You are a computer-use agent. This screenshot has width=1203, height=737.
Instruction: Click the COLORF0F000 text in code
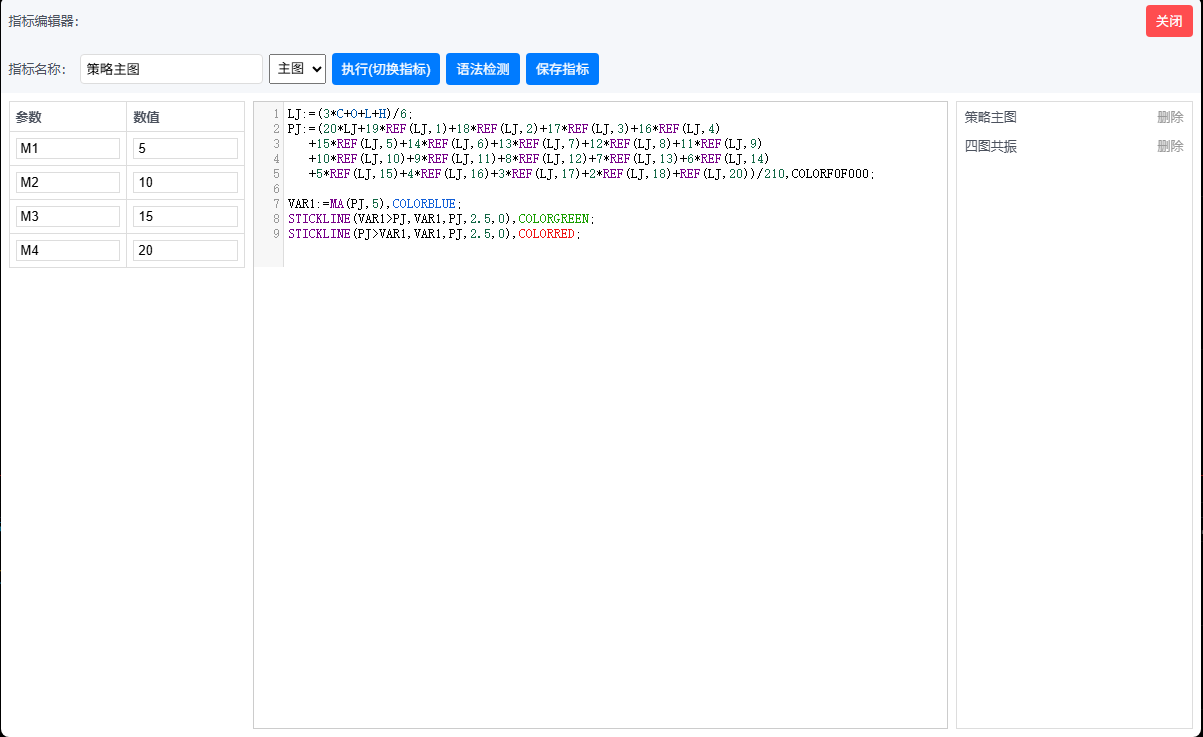click(832, 173)
